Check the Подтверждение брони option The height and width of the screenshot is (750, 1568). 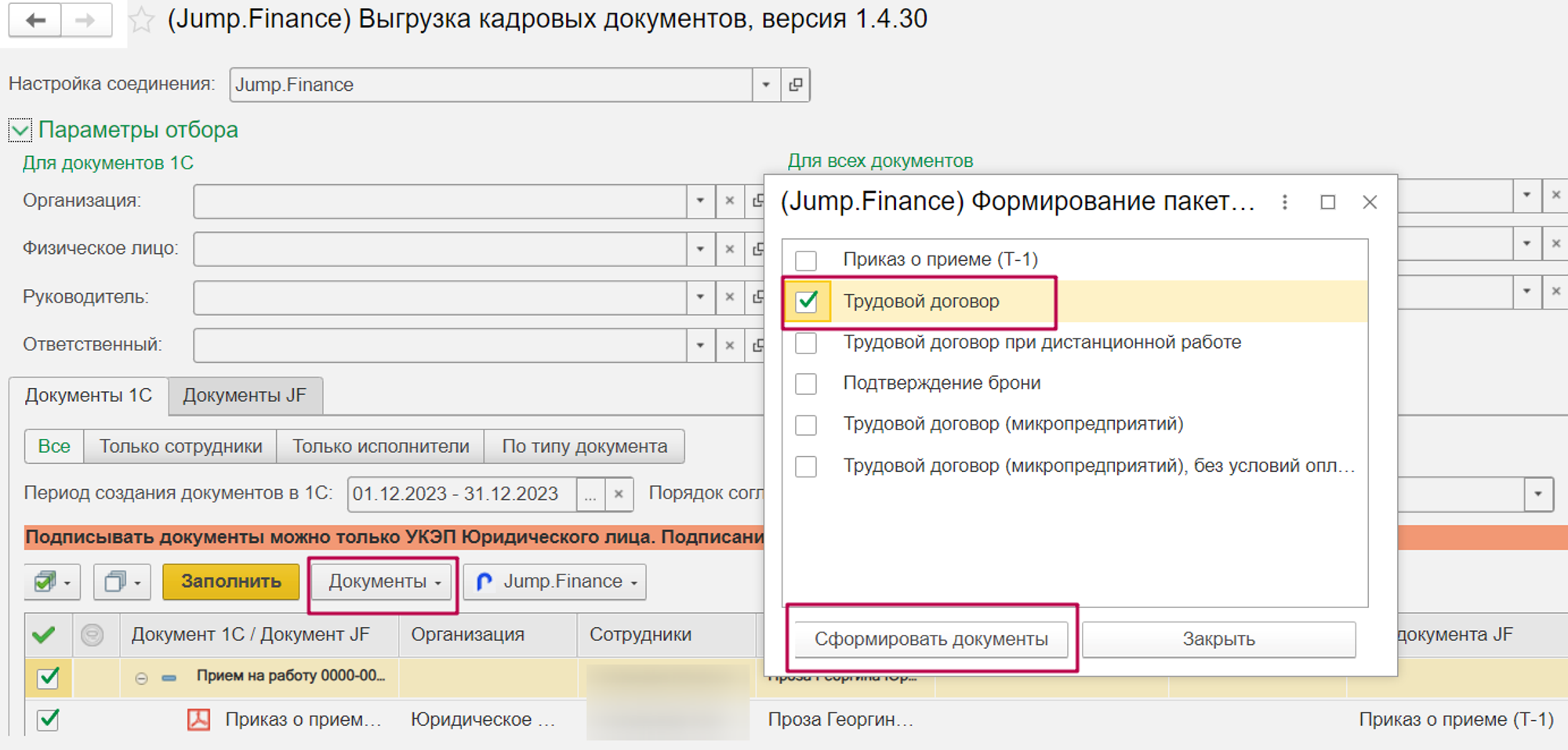pos(806,384)
